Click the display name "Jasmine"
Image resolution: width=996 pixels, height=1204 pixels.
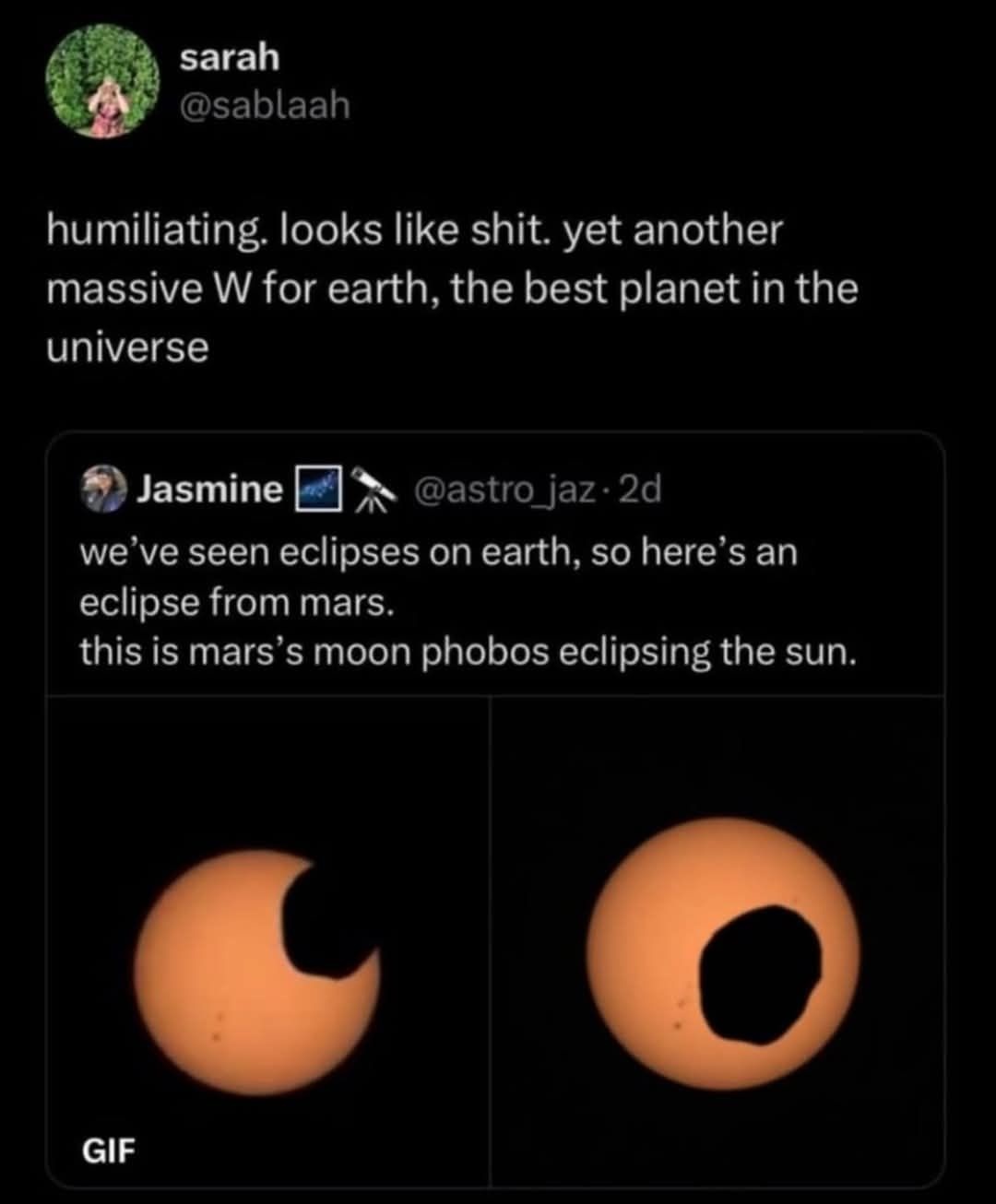(x=210, y=490)
